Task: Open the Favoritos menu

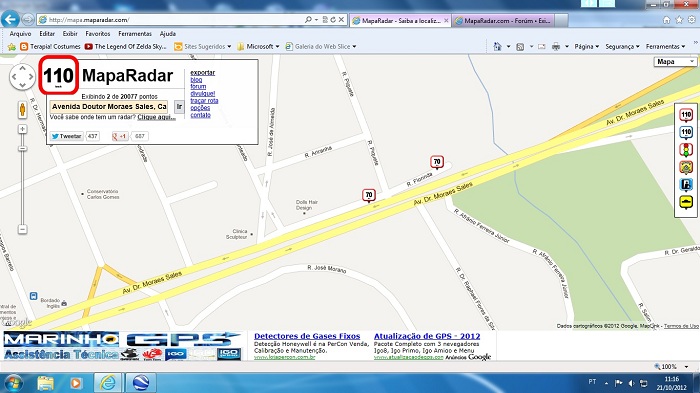Action: tap(98, 33)
